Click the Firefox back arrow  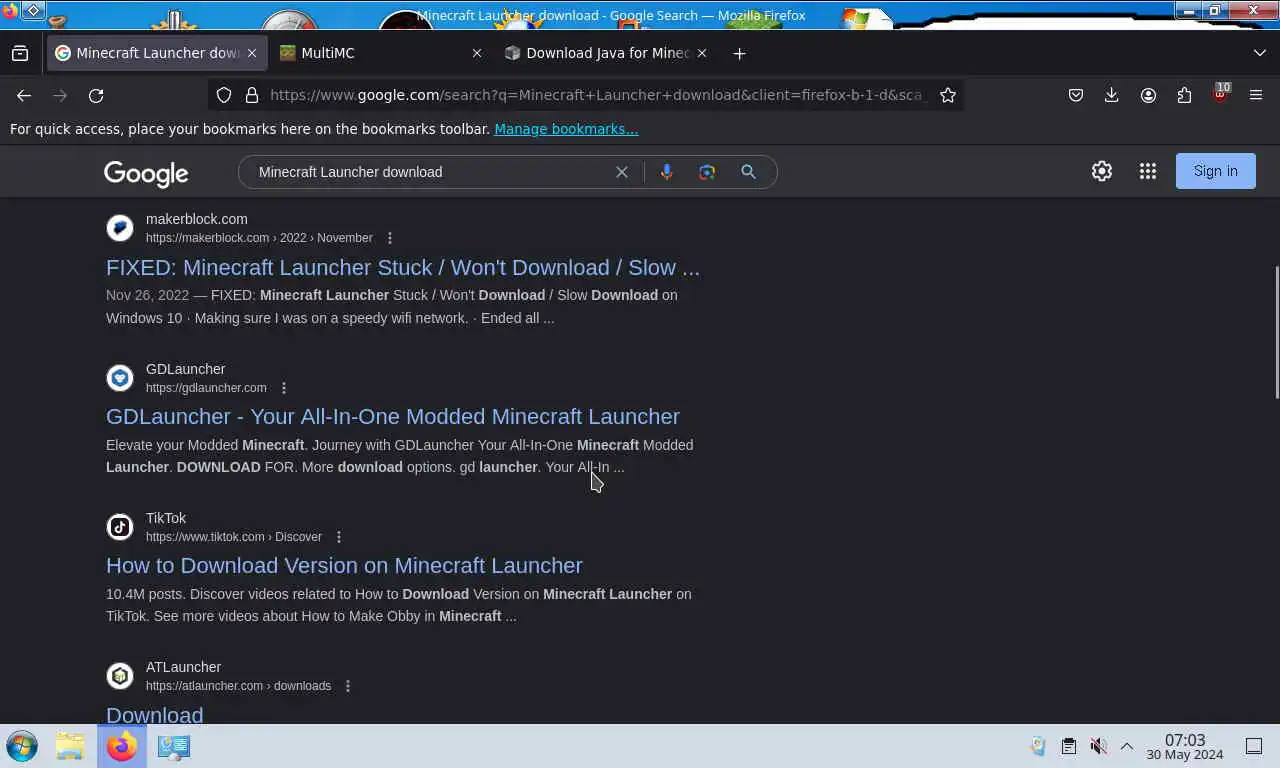click(24, 95)
